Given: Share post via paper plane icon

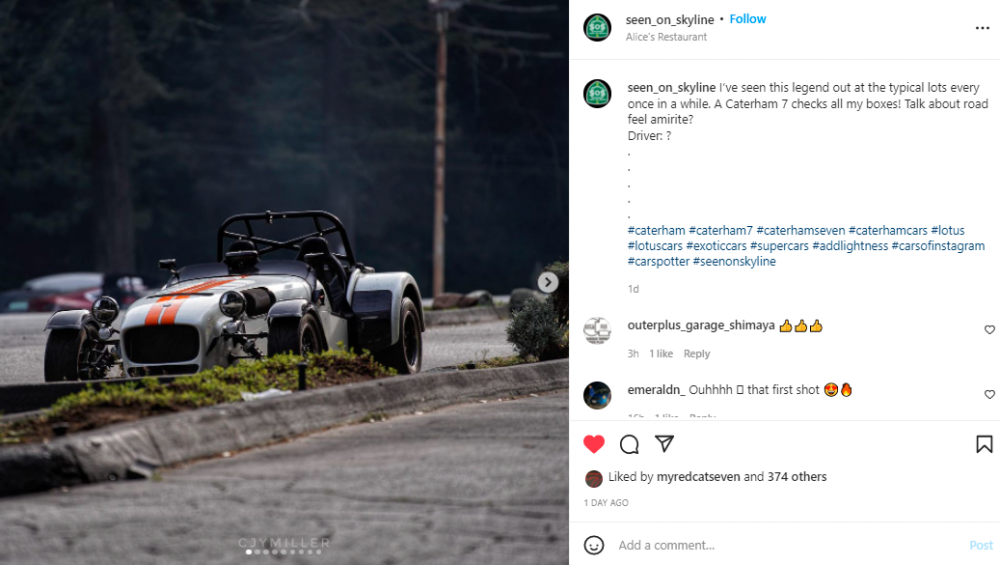Looking at the screenshot, I should [x=664, y=443].
